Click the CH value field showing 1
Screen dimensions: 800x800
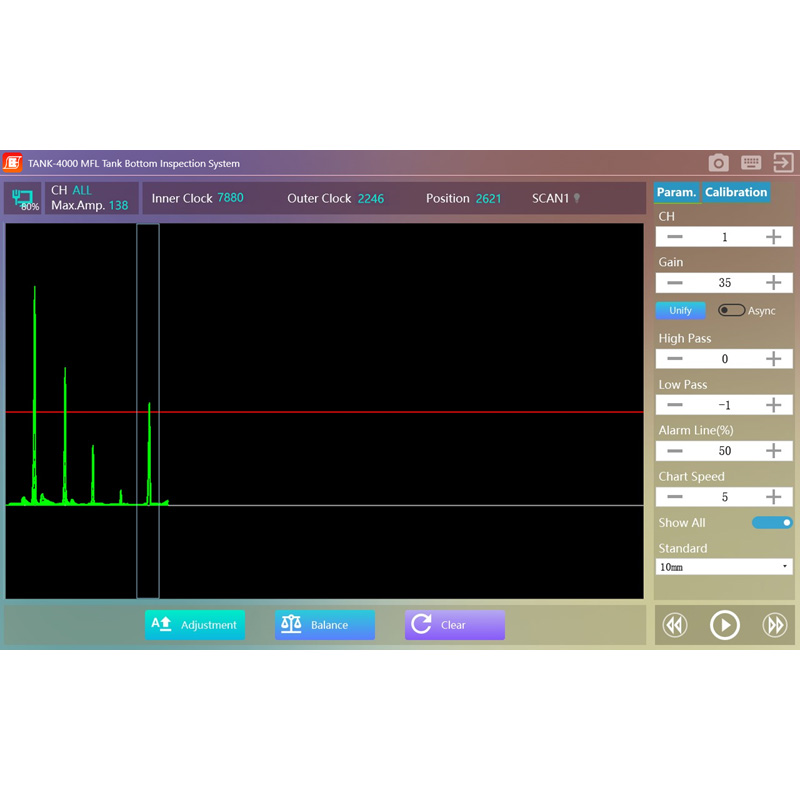coord(724,237)
